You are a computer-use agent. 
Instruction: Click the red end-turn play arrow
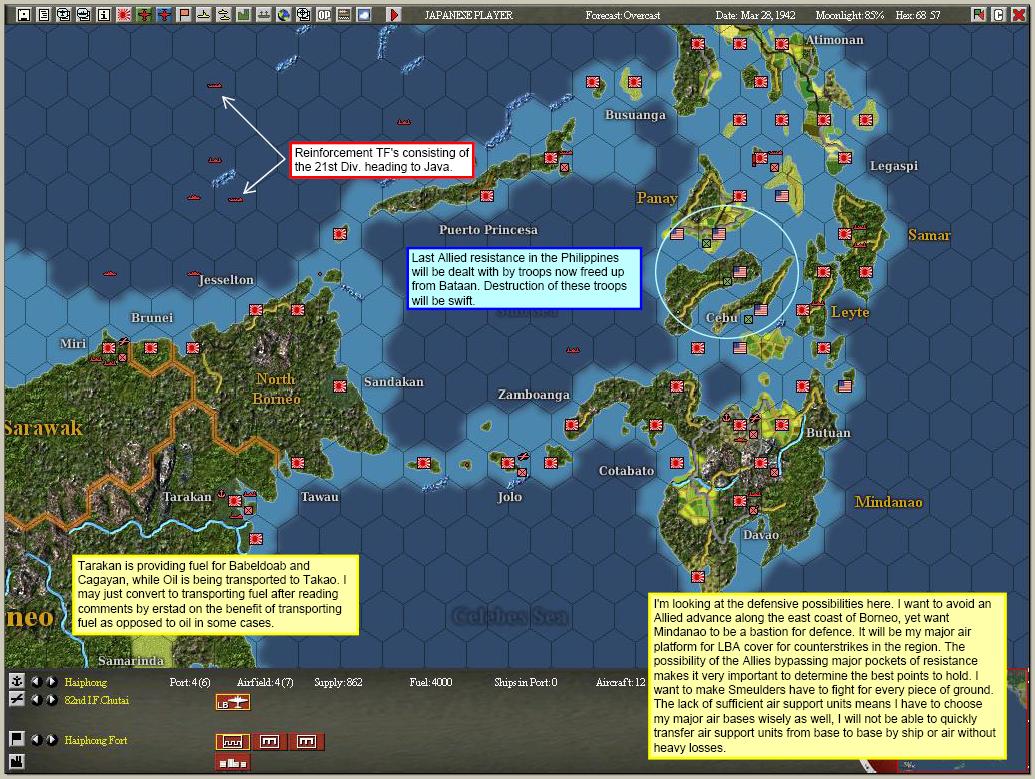click(x=394, y=15)
